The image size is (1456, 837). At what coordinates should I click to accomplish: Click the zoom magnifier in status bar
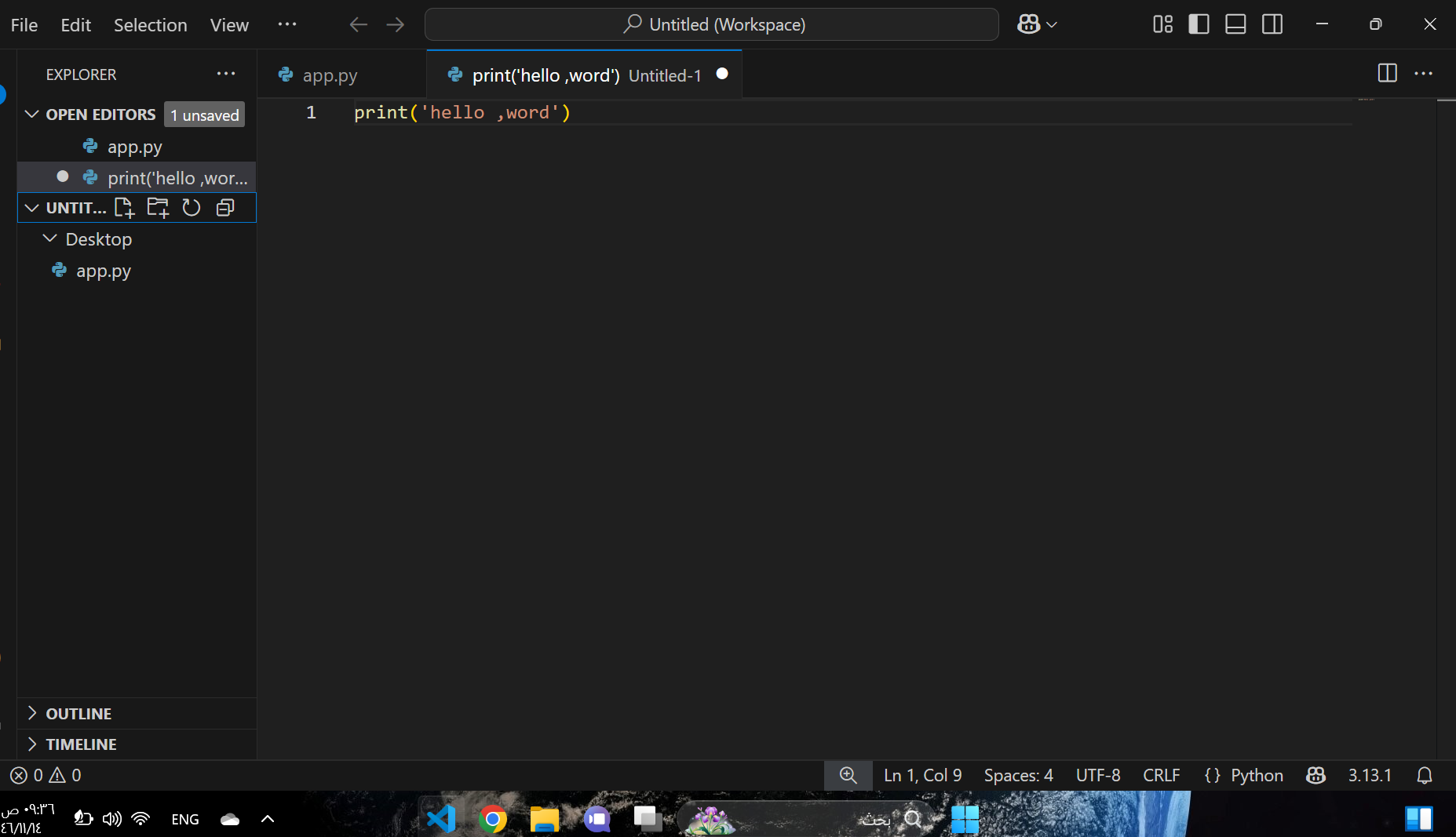848,776
